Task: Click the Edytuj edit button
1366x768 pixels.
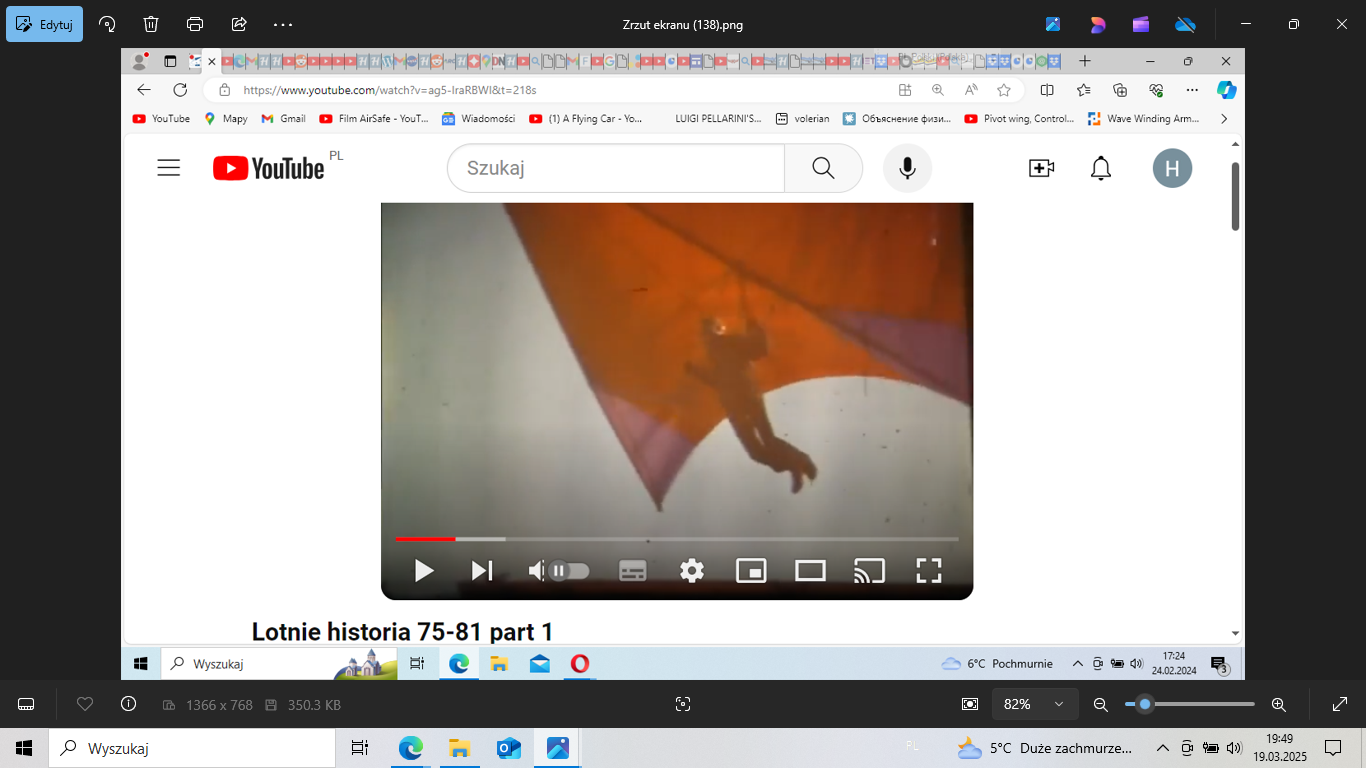Action: [44, 24]
